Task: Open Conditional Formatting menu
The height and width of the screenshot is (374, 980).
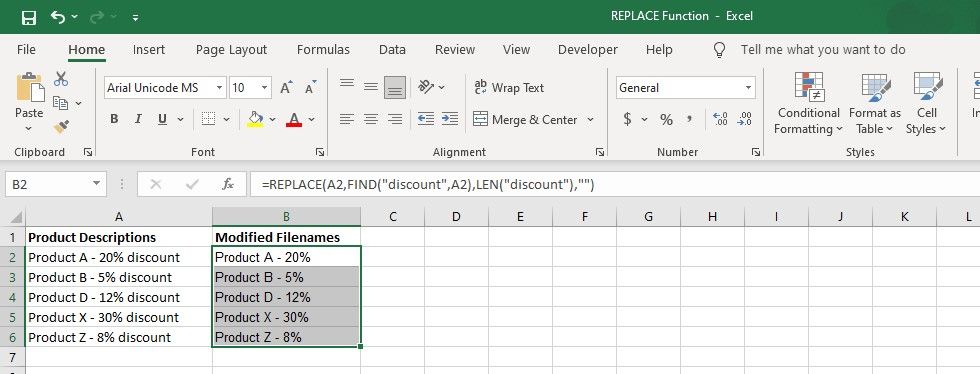Action: coord(808,103)
